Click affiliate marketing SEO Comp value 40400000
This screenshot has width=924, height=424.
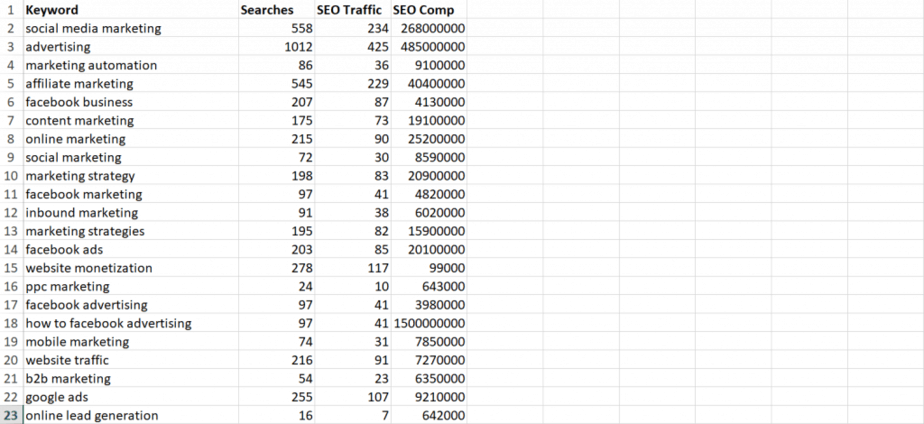pyautogui.click(x=432, y=84)
